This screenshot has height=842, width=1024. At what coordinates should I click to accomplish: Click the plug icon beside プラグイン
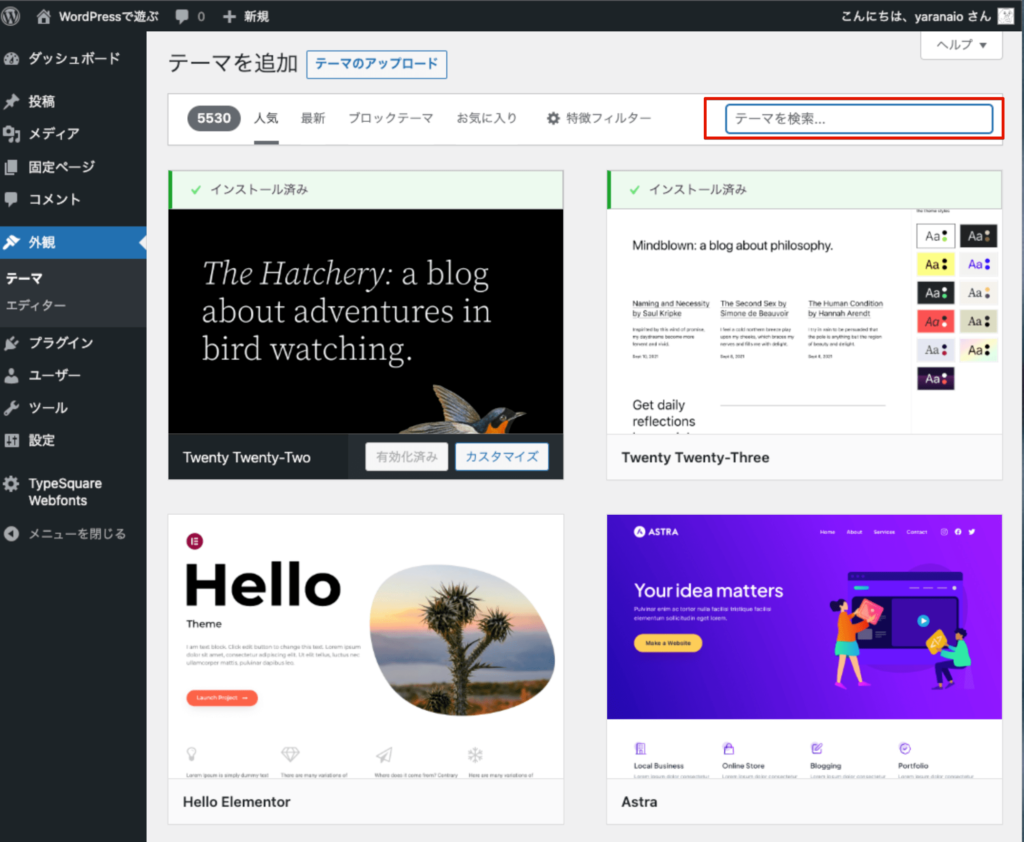pyautogui.click(x=12, y=343)
